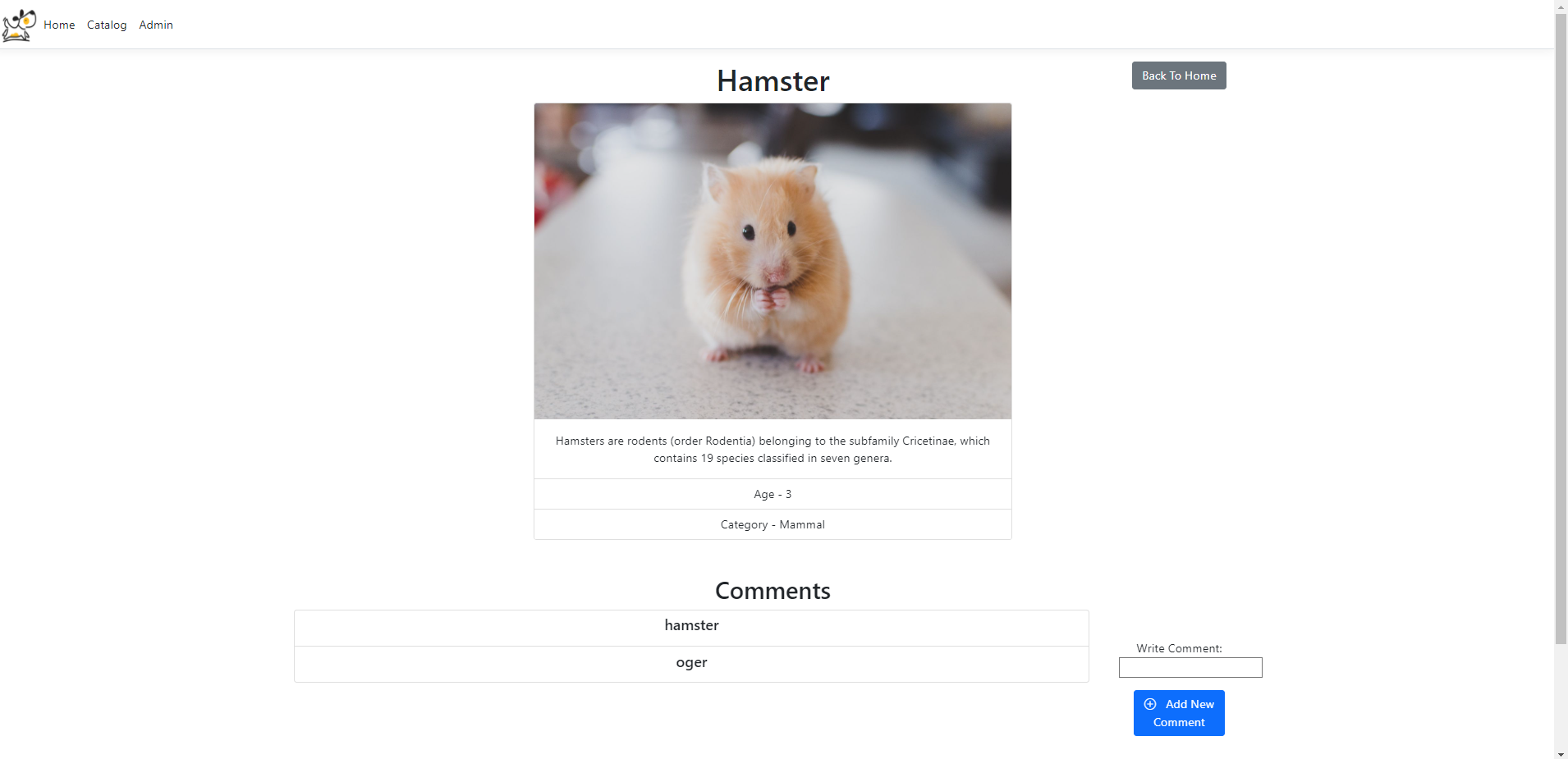The height and width of the screenshot is (759, 1568).
Task: Click the scrollbar up arrow
Action: [x=1561, y=6]
